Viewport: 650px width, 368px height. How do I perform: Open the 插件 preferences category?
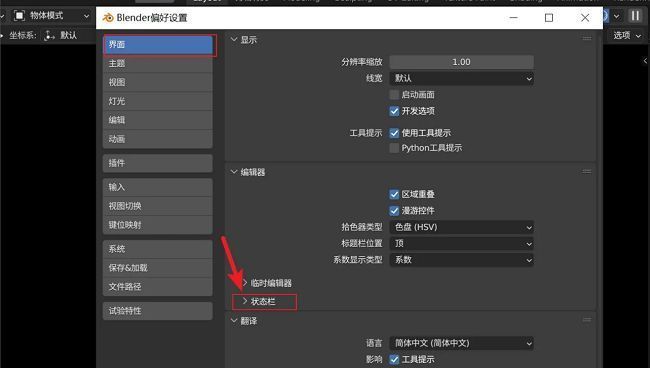pyautogui.click(x=158, y=163)
